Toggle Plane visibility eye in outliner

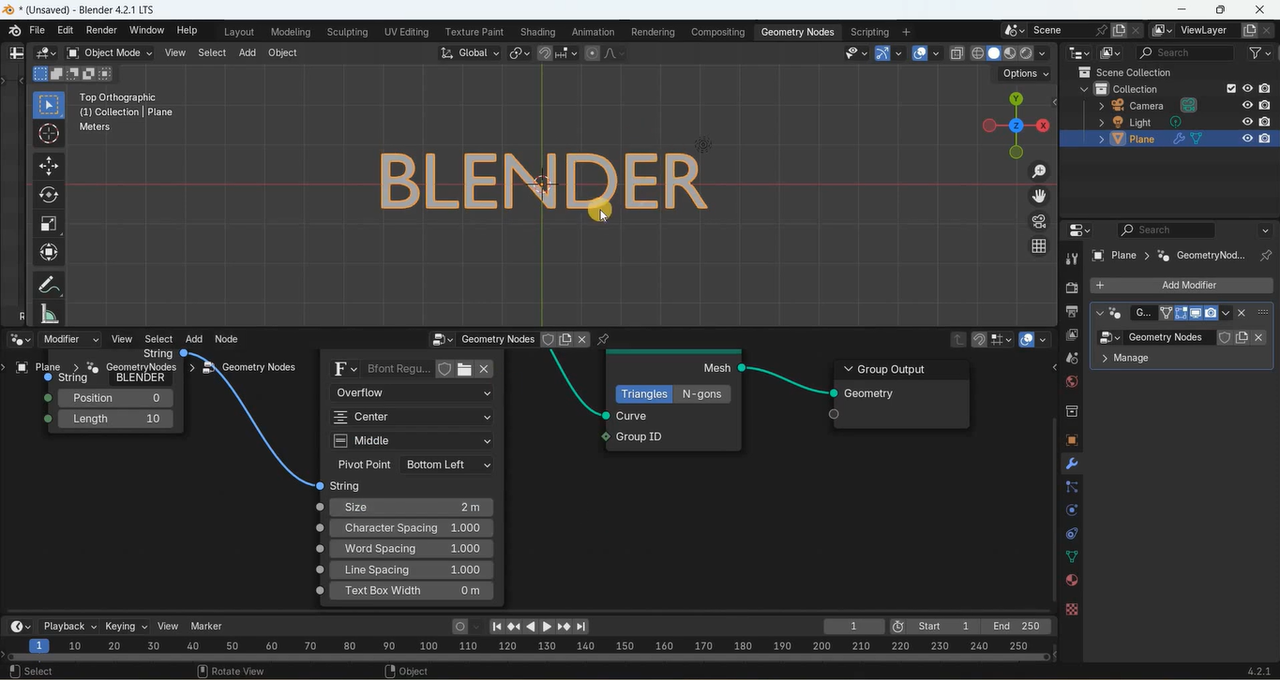click(x=1247, y=139)
